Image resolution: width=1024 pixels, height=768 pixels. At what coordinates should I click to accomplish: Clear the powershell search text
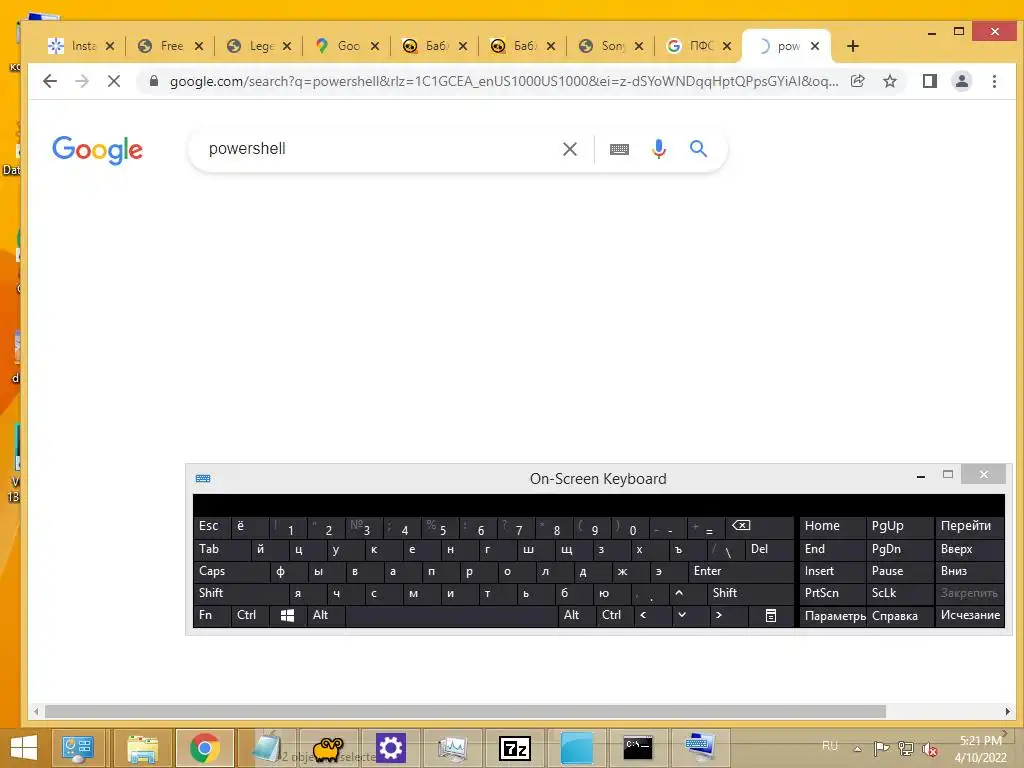(569, 149)
